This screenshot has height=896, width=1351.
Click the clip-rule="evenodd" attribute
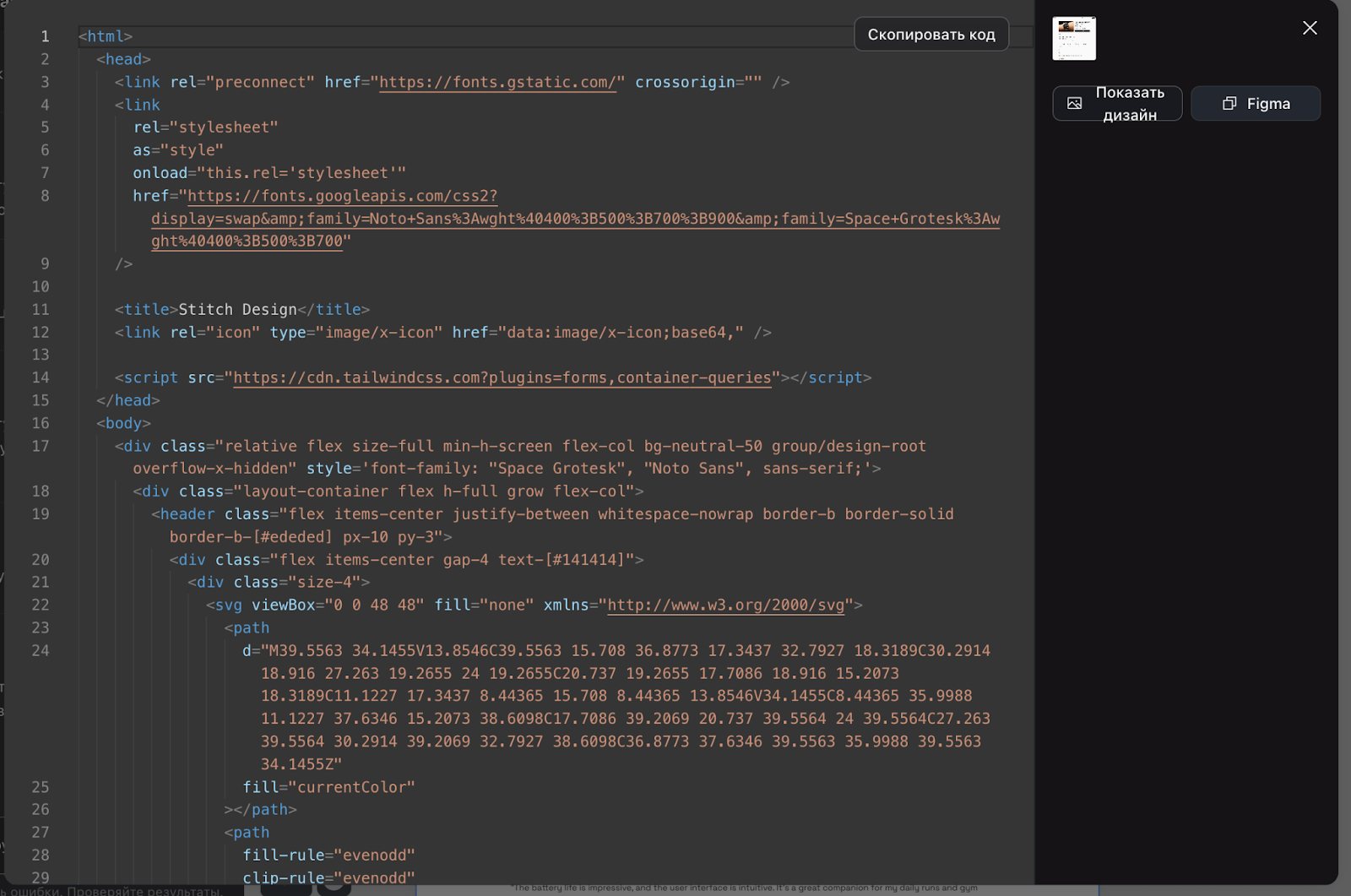329,877
